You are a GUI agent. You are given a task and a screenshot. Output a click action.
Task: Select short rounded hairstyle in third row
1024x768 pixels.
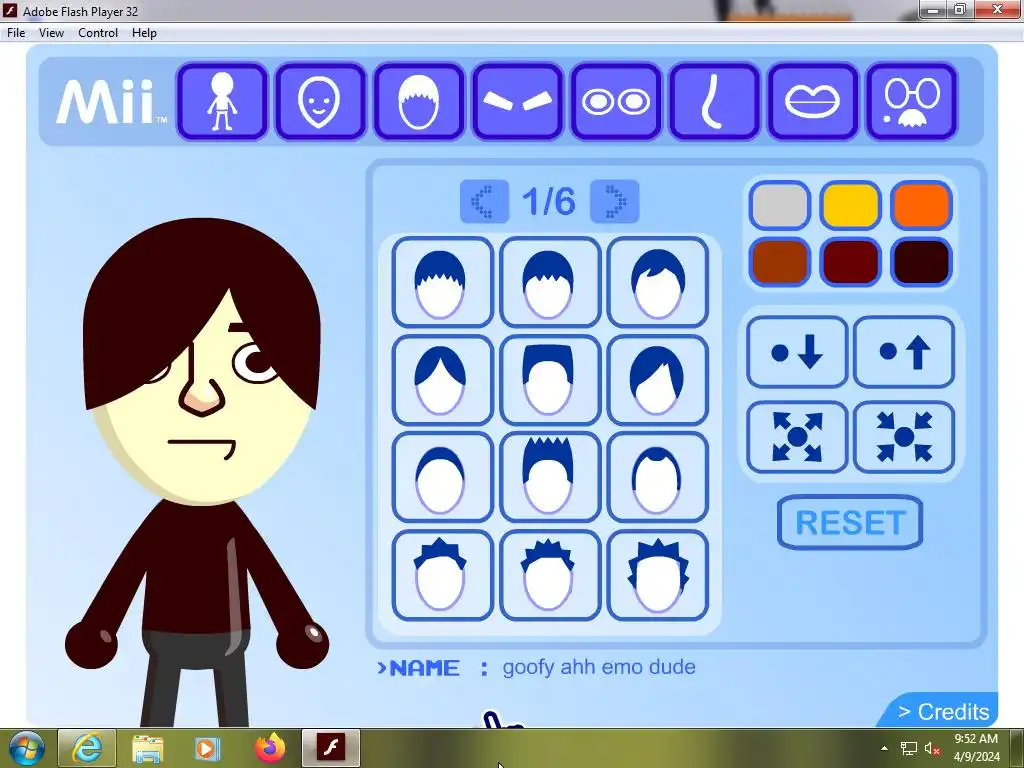pyautogui.click(x=442, y=477)
